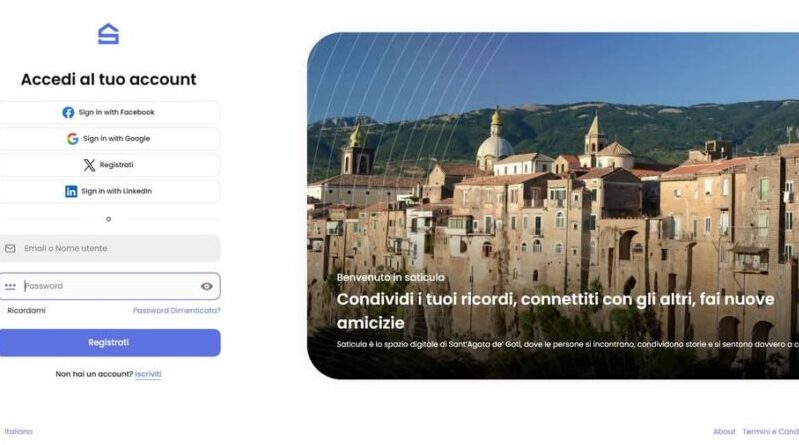Open the Termini e Condizioni footer link
799x445 pixels.
coord(770,431)
